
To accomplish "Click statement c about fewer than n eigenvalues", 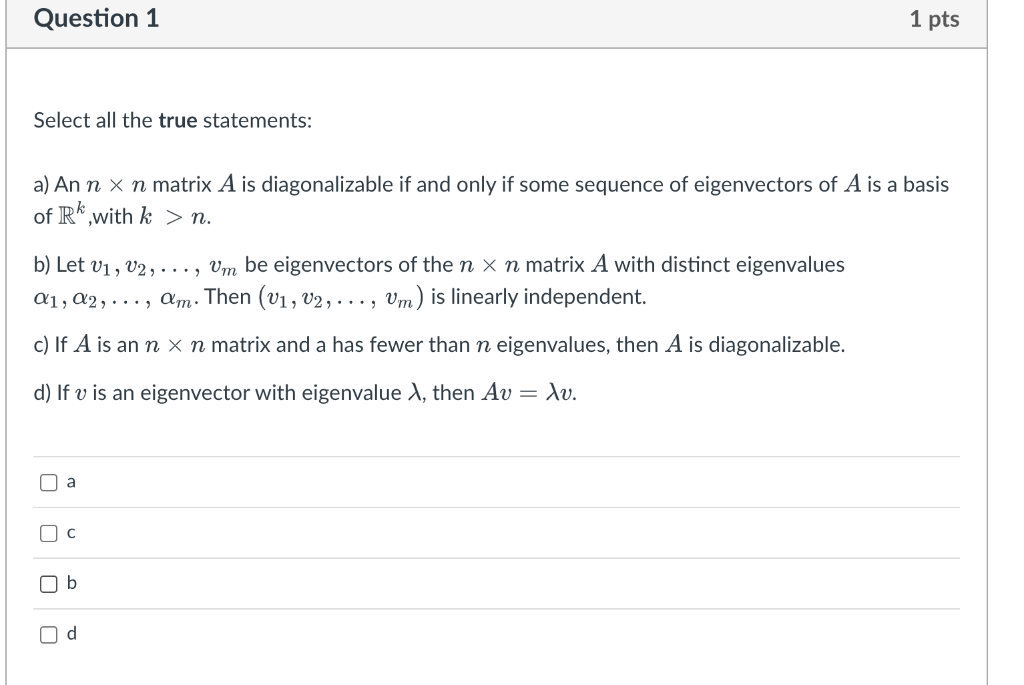I will pos(440,344).
